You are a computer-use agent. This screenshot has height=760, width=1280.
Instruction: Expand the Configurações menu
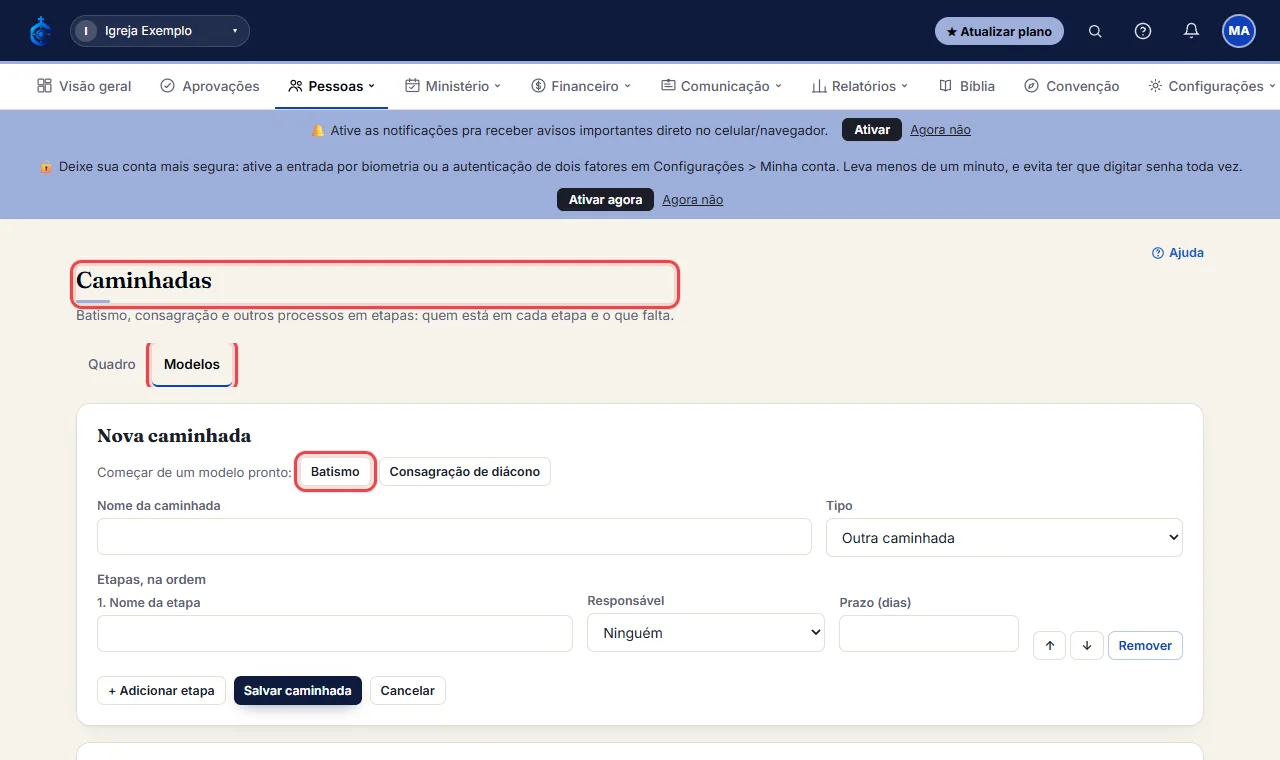pos(1212,86)
